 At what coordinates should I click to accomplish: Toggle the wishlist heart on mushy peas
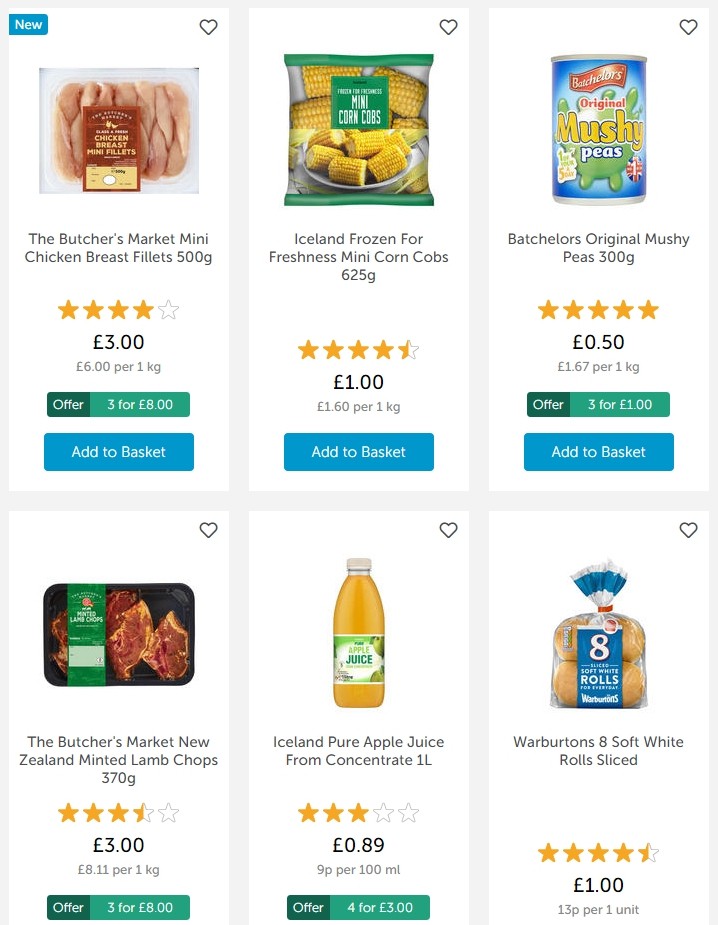(x=688, y=27)
